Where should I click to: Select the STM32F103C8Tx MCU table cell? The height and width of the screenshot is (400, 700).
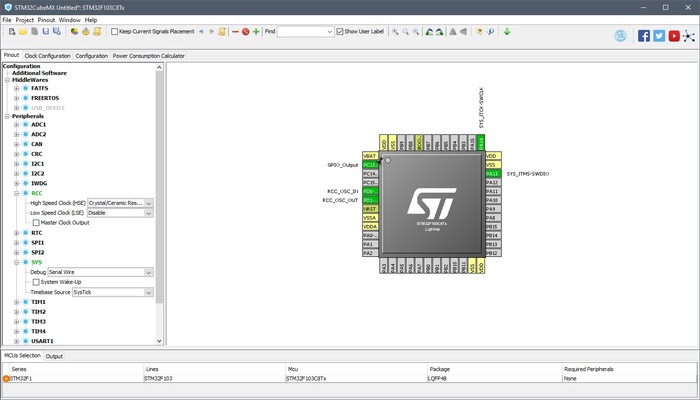tap(356, 379)
